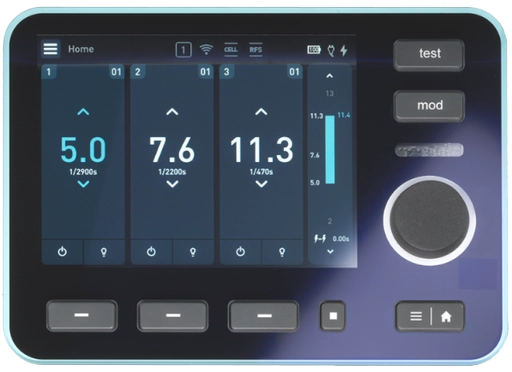Tap the cyan power level bar
Viewport: 512px width, 372px height.
[x=330, y=150]
